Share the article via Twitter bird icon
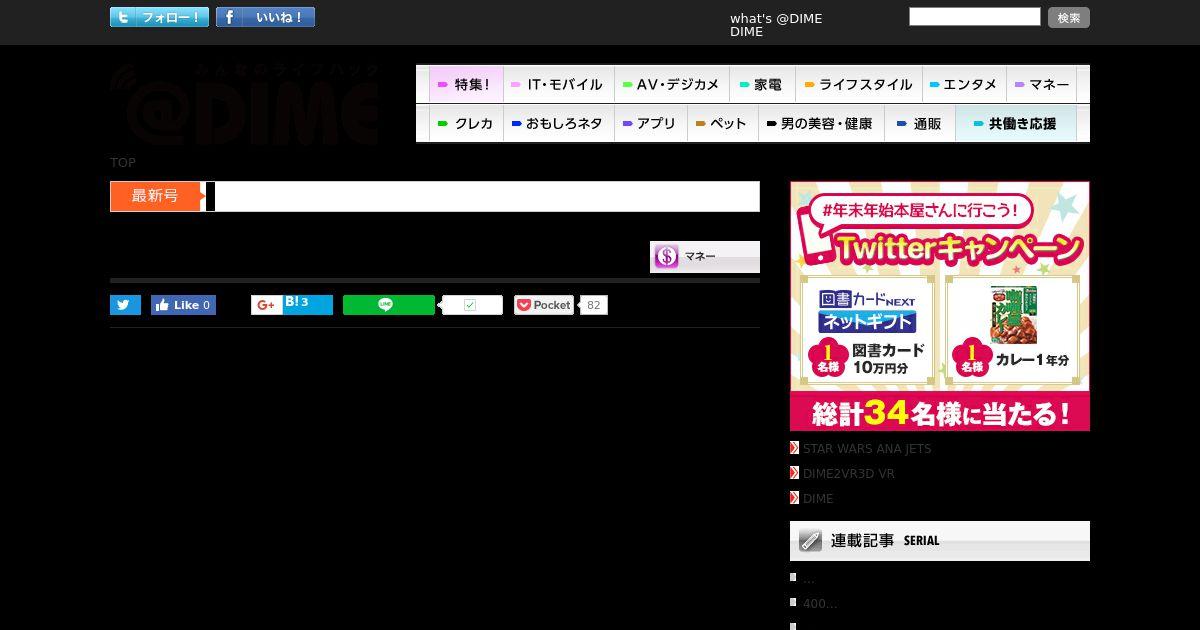 pos(125,305)
